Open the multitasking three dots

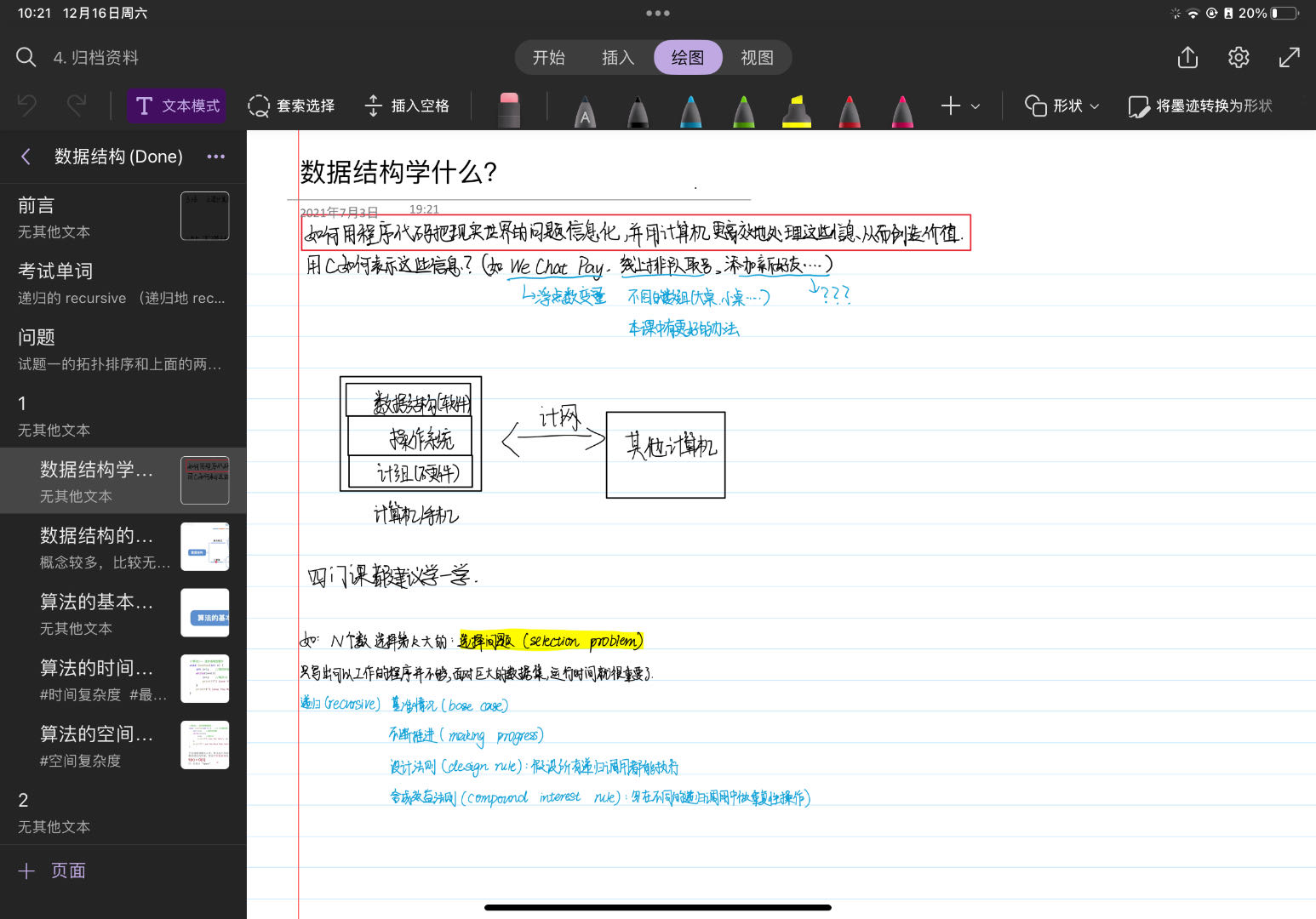click(657, 13)
